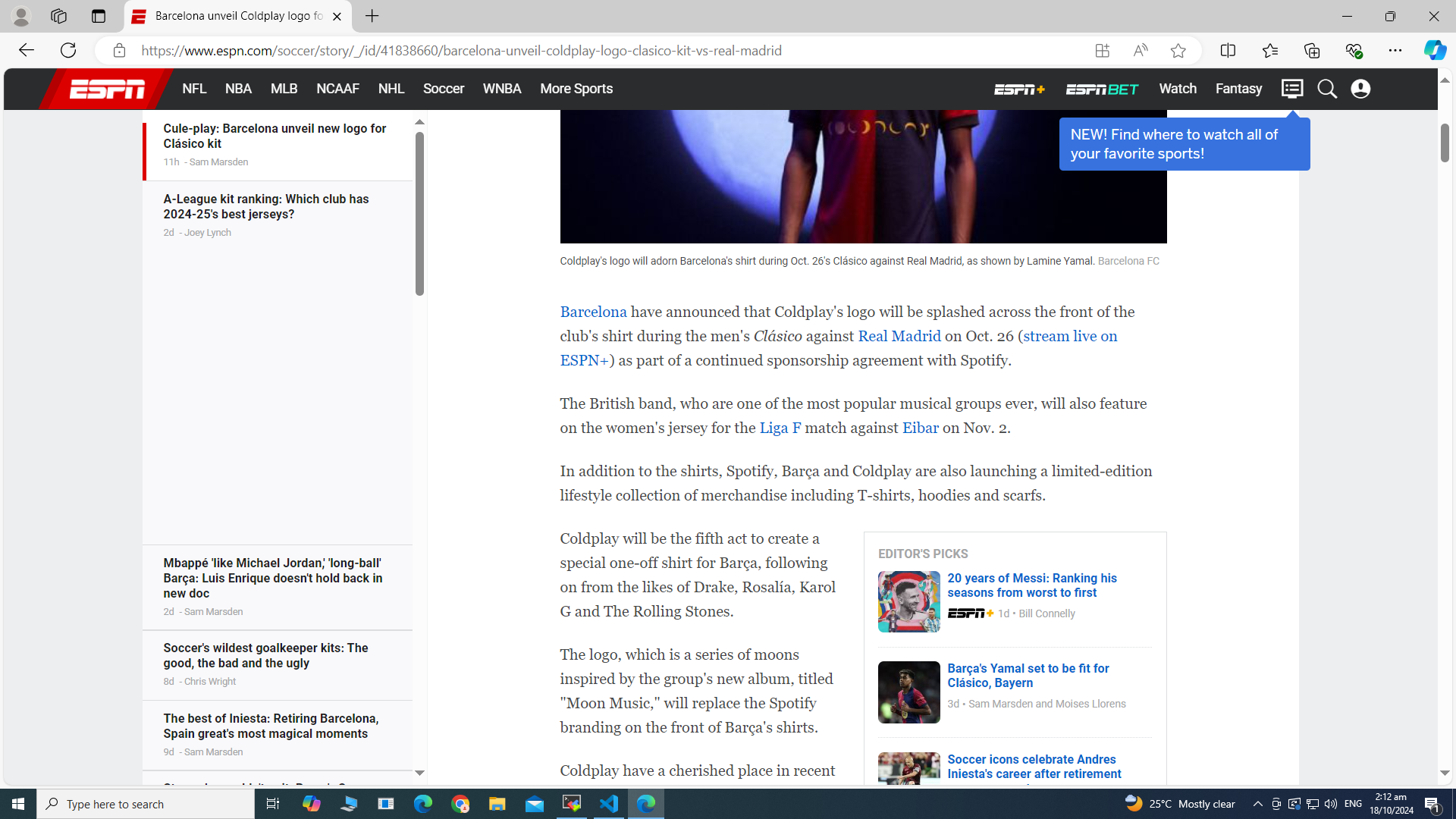Open A-League kit ranking sidebar story
Screen dimensions: 1456x819
266,206
